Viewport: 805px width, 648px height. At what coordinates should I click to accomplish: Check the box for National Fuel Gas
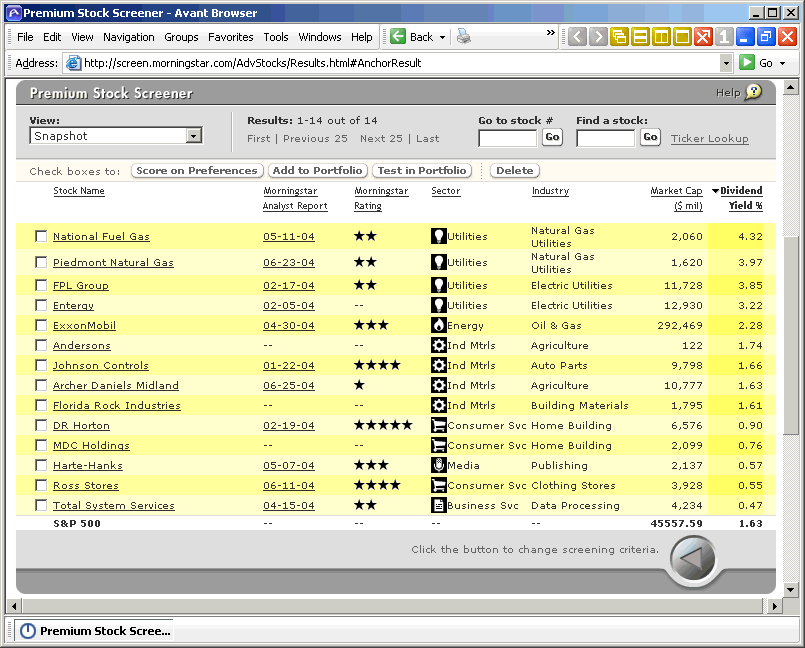point(41,237)
